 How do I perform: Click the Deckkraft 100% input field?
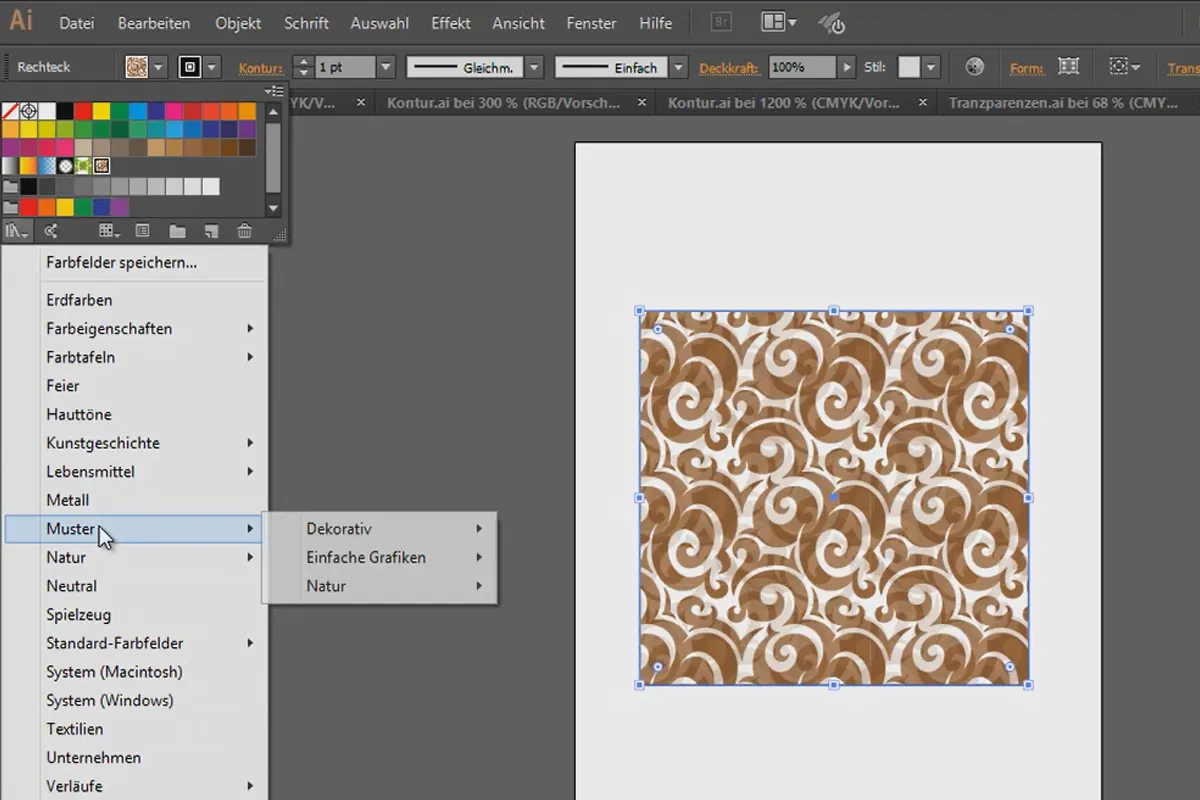point(801,67)
